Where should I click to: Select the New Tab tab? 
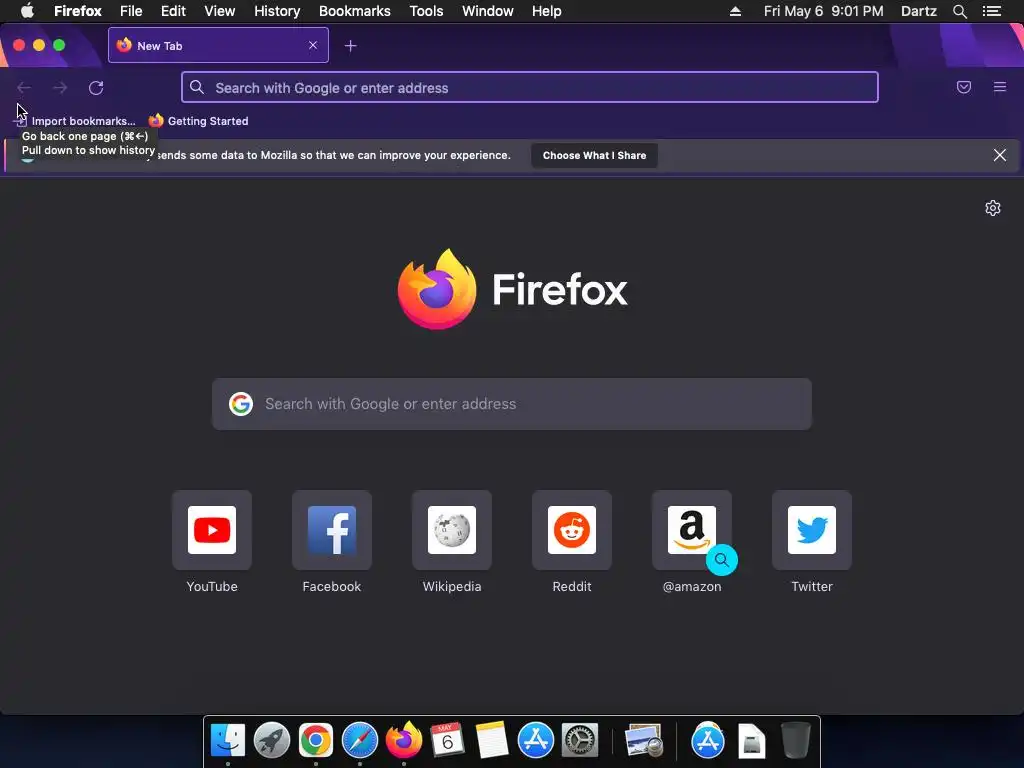pos(218,45)
